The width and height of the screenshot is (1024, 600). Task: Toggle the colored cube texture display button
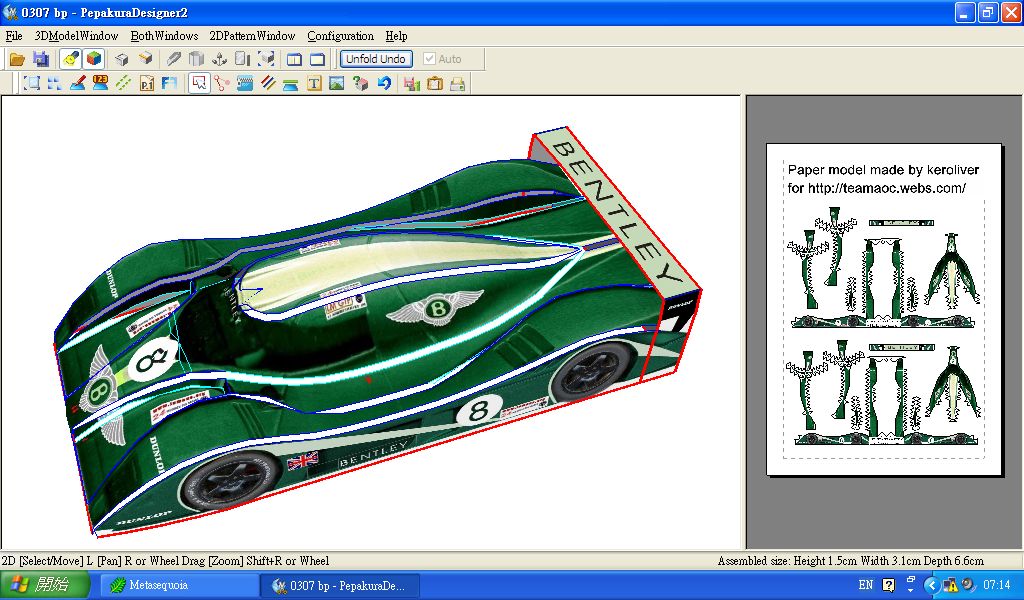point(93,59)
